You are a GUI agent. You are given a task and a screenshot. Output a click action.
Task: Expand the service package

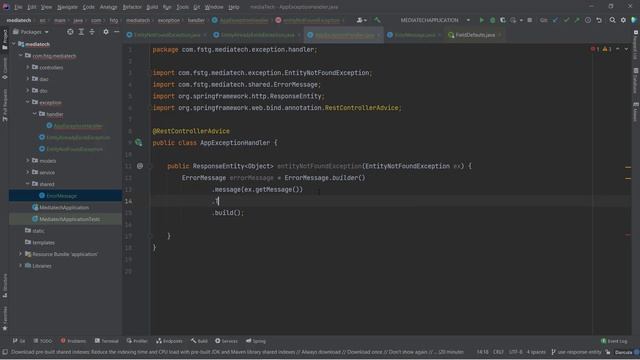(28, 172)
